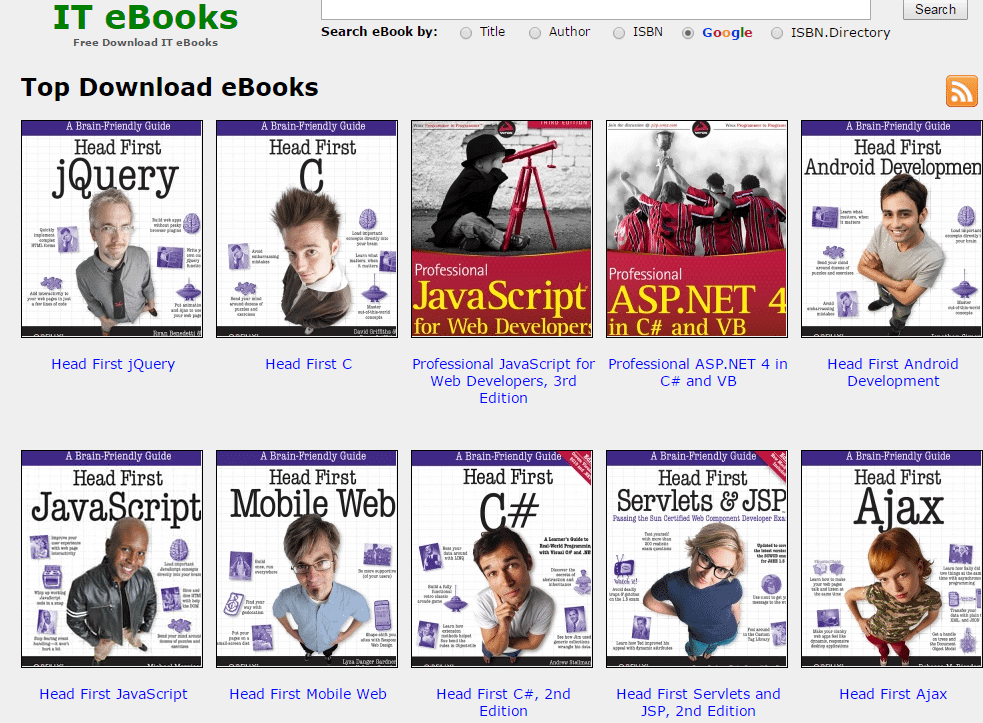Viewport: 983px width, 723px height.
Task: Open the Head First Servlets & JSP cover
Action: (x=697, y=559)
